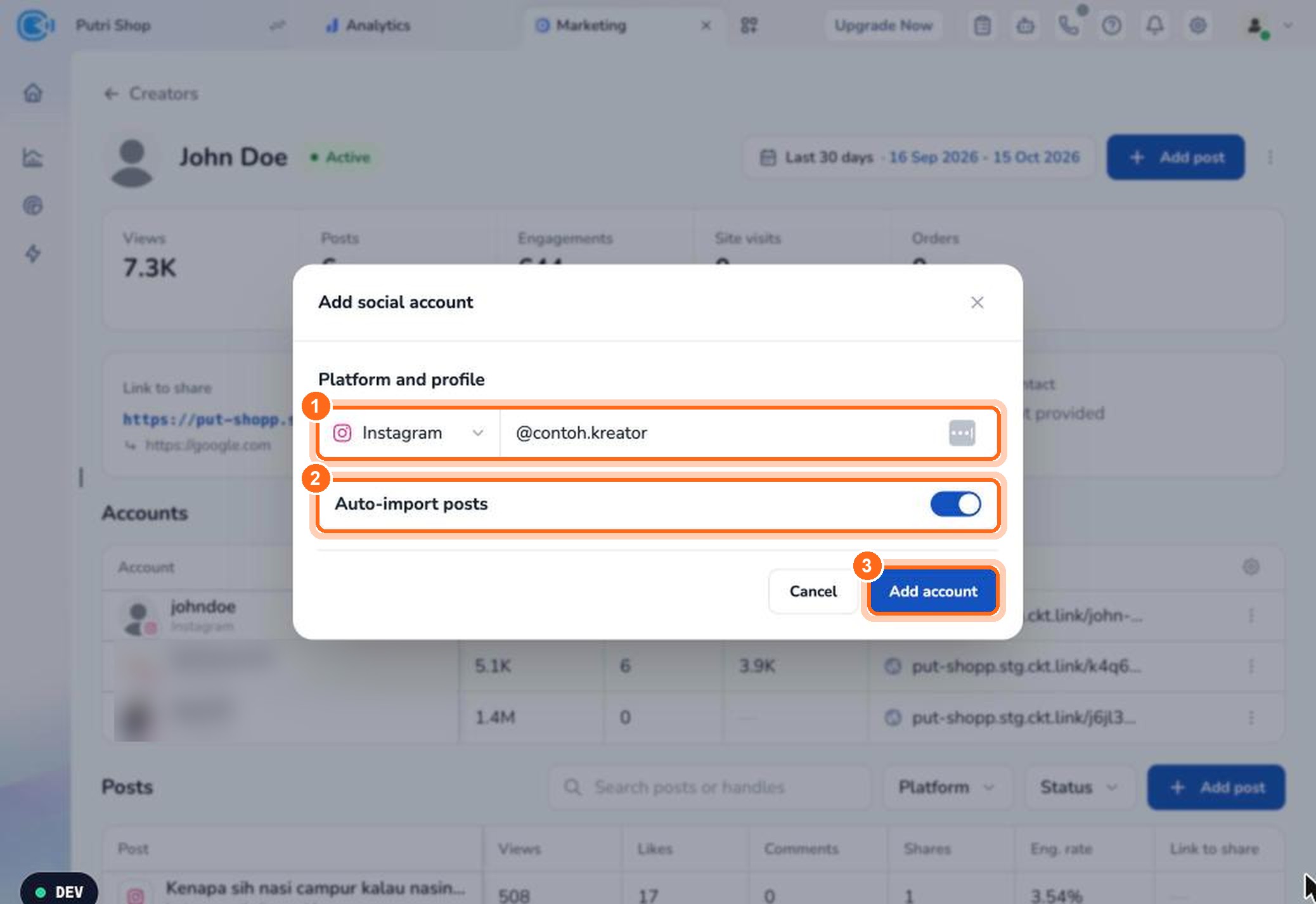Open the marketing target icon in the sidebar
Screen dimensions: 1316x904
coord(33,205)
